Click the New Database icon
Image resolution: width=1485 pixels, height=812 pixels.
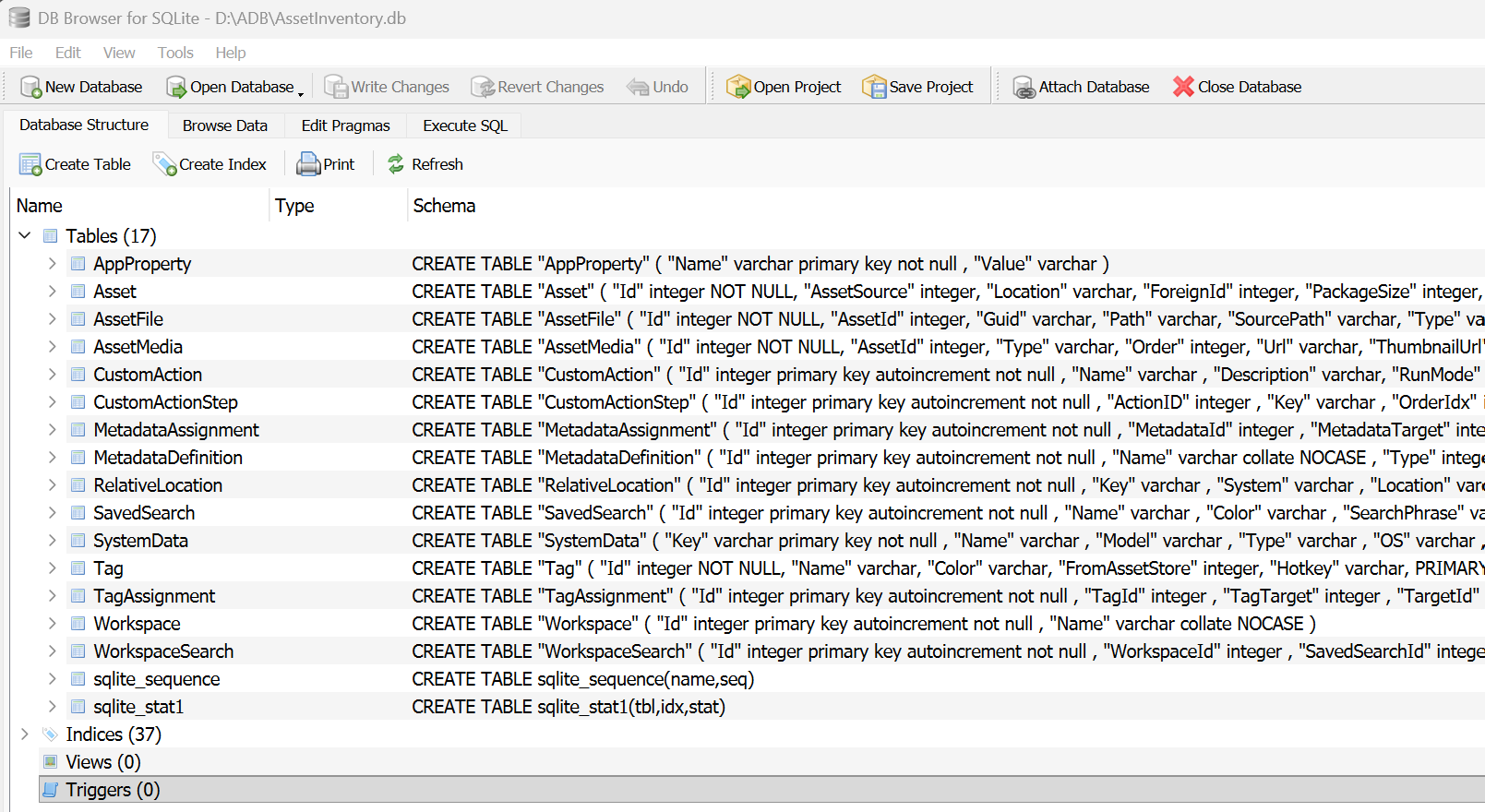pos(30,87)
